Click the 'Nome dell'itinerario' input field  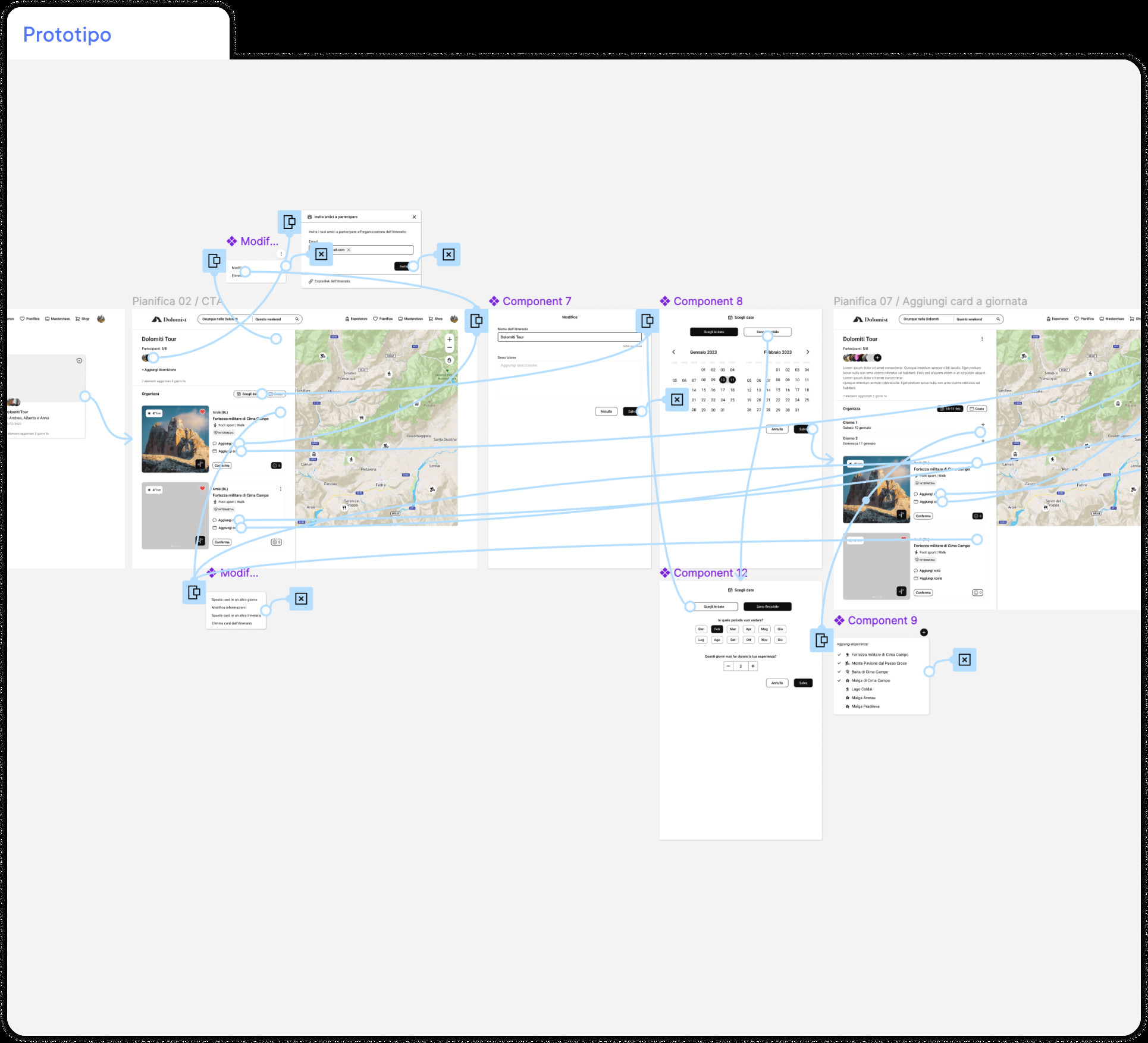click(x=569, y=337)
